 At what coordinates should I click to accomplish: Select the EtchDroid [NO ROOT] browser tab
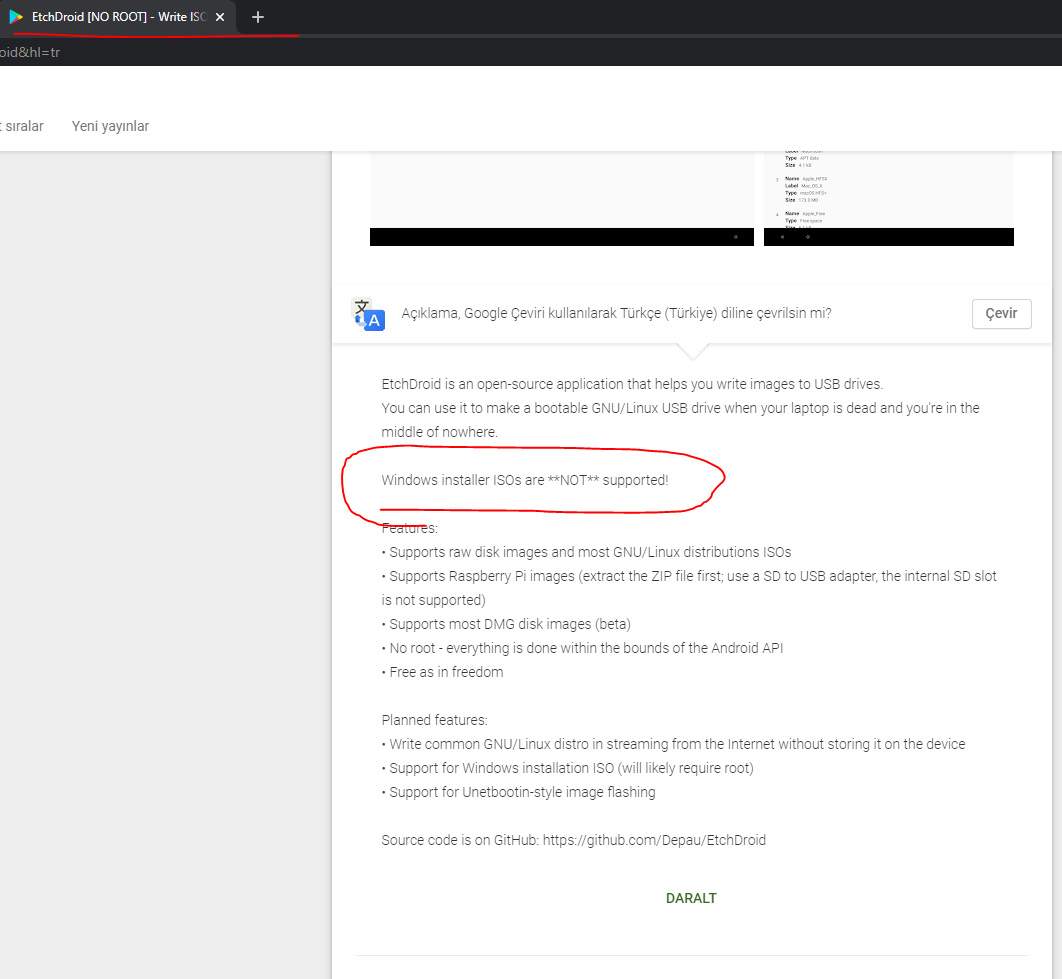pos(118,17)
